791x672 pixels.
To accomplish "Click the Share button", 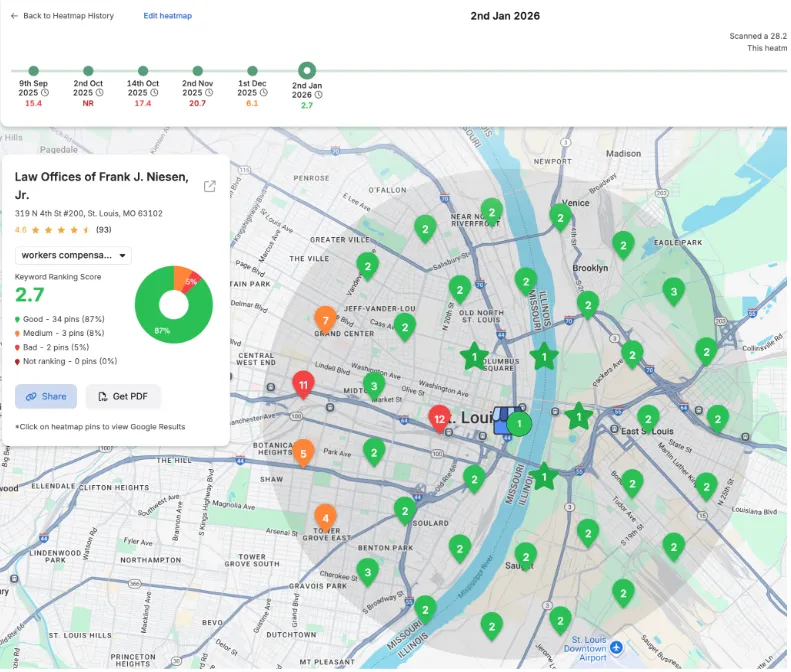I will pos(46,397).
